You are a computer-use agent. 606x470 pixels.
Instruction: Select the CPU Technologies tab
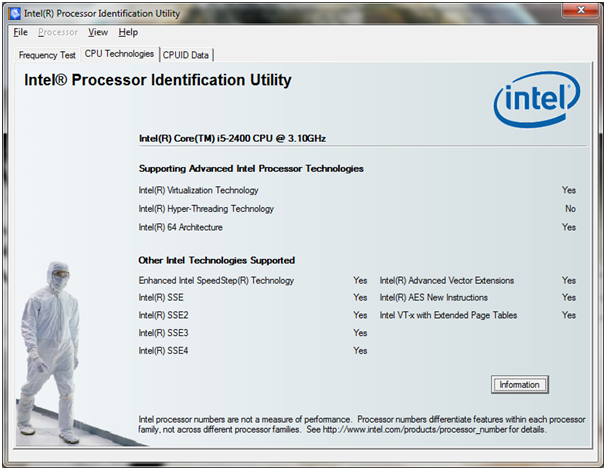pos(119,54)
